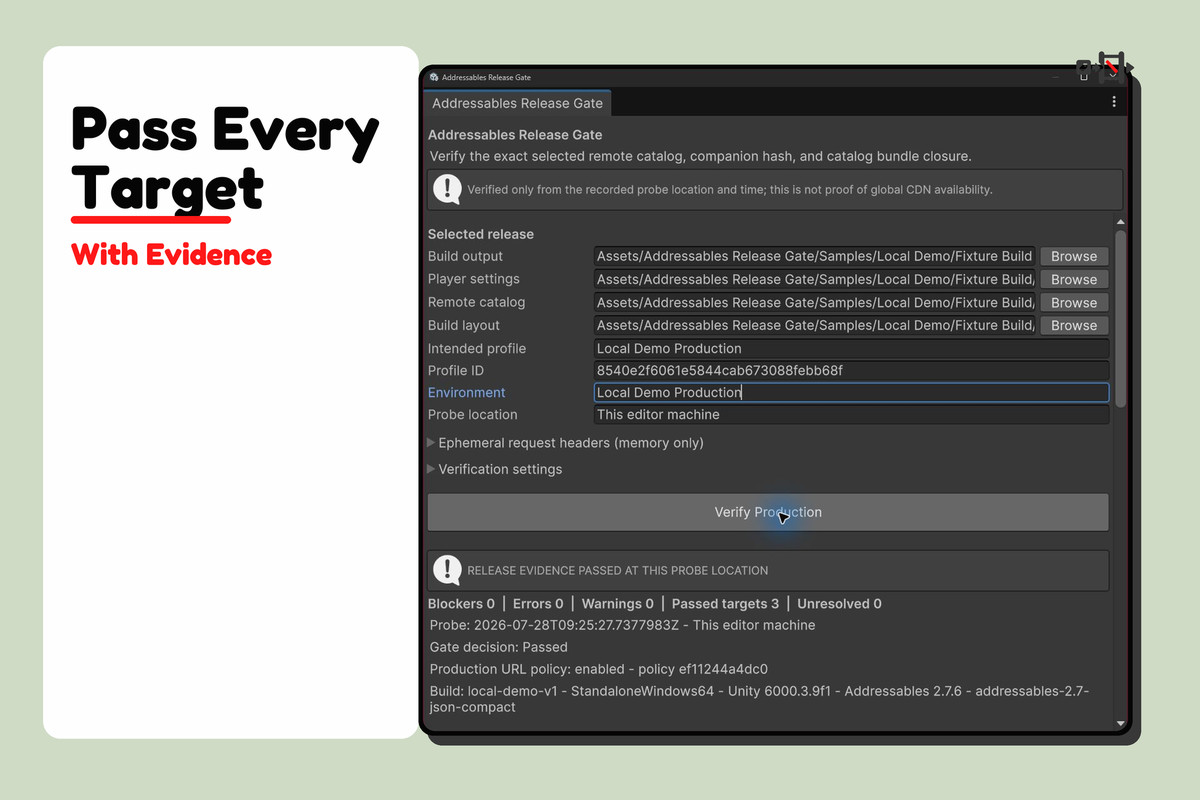
Task: Browse for the Build output path
Action: pyautogui.click(x=1074, y=256)
